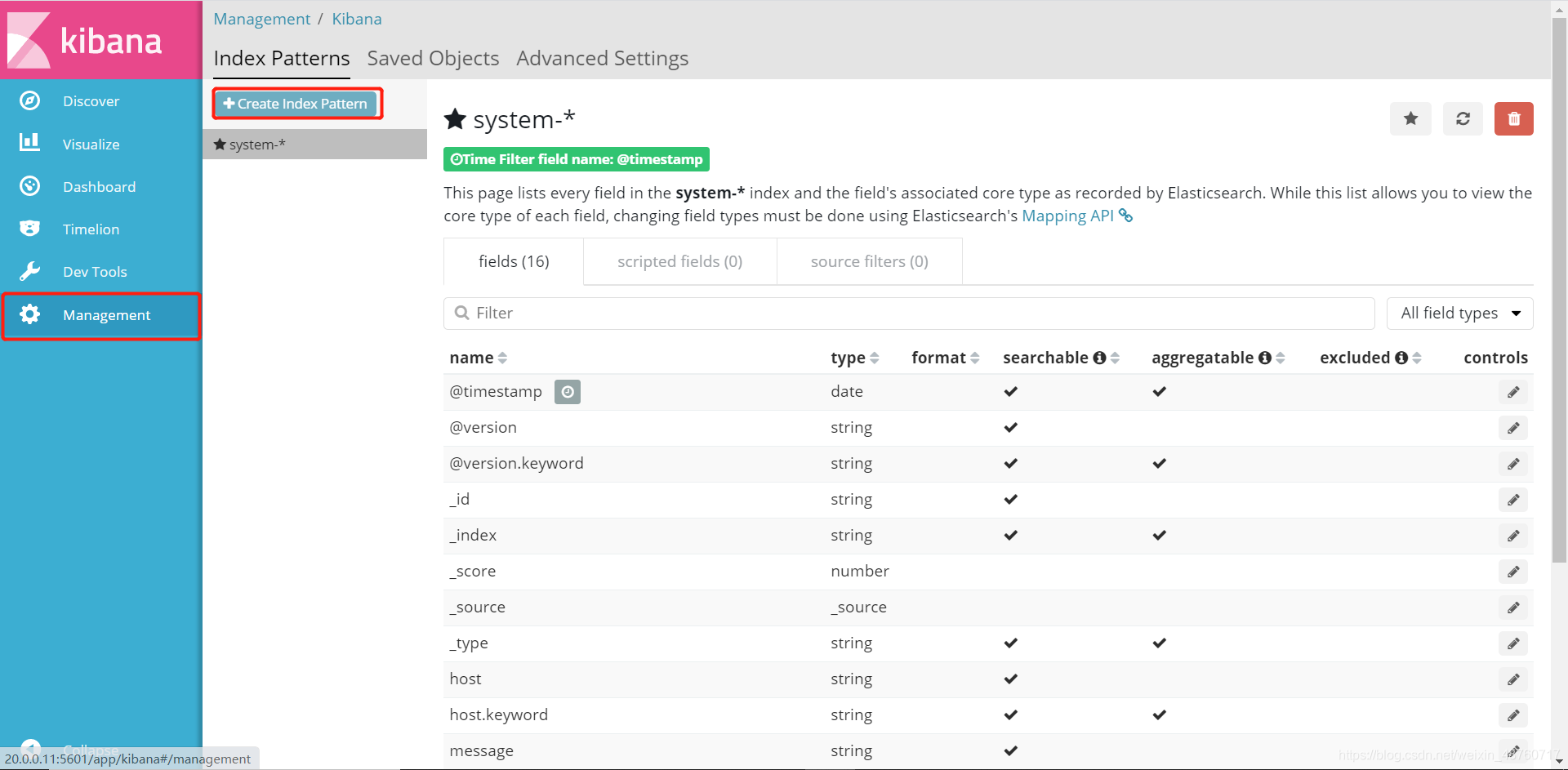Click aggregatable info icon in header
Image resolution: width=1568 pixels, height=770 pixels.
(x=1265, y=358)
